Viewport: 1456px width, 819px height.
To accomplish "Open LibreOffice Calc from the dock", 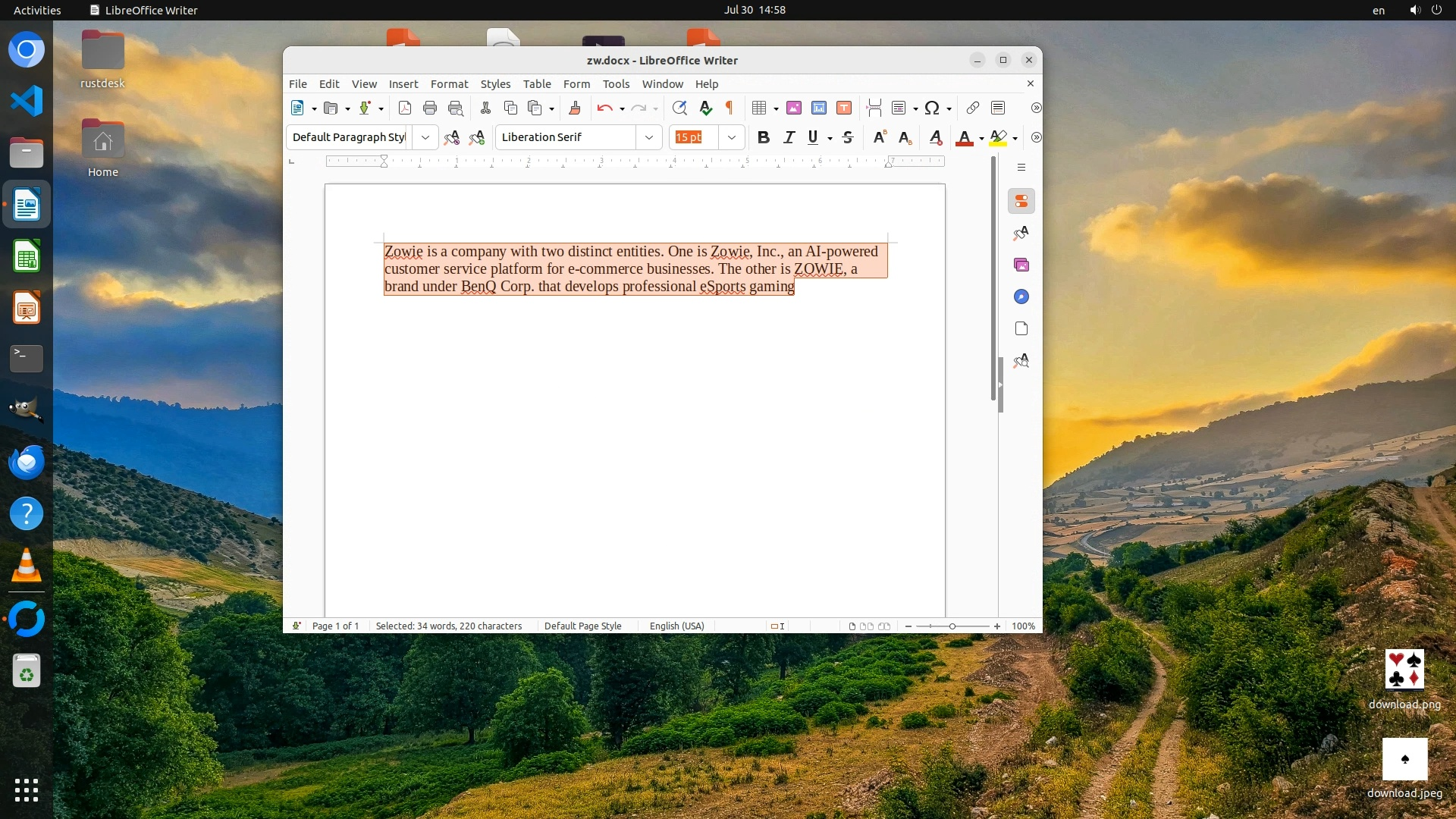I will [x=27, y=256].
